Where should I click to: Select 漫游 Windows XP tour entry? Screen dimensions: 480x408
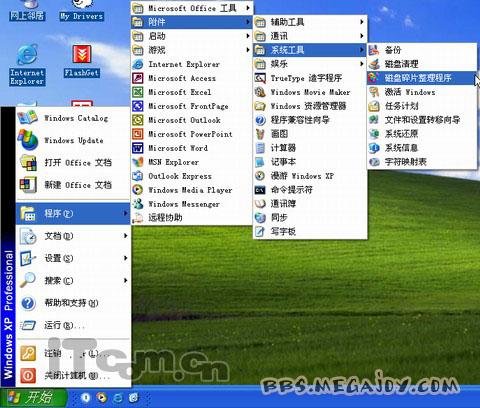[310, 176]
